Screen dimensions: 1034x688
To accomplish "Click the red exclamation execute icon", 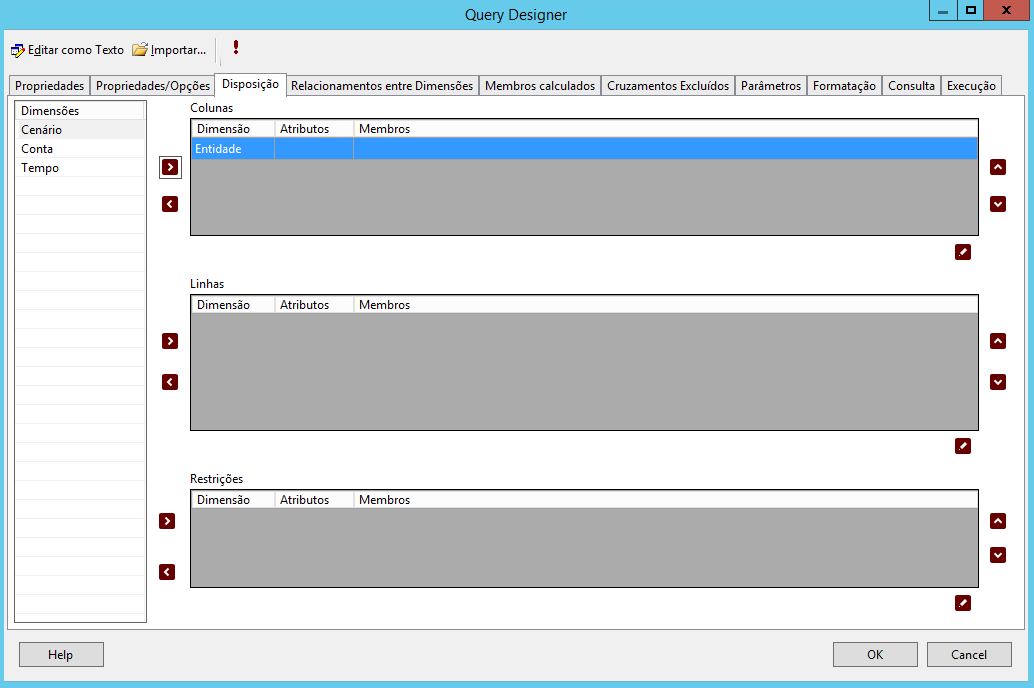I will 235,47.
